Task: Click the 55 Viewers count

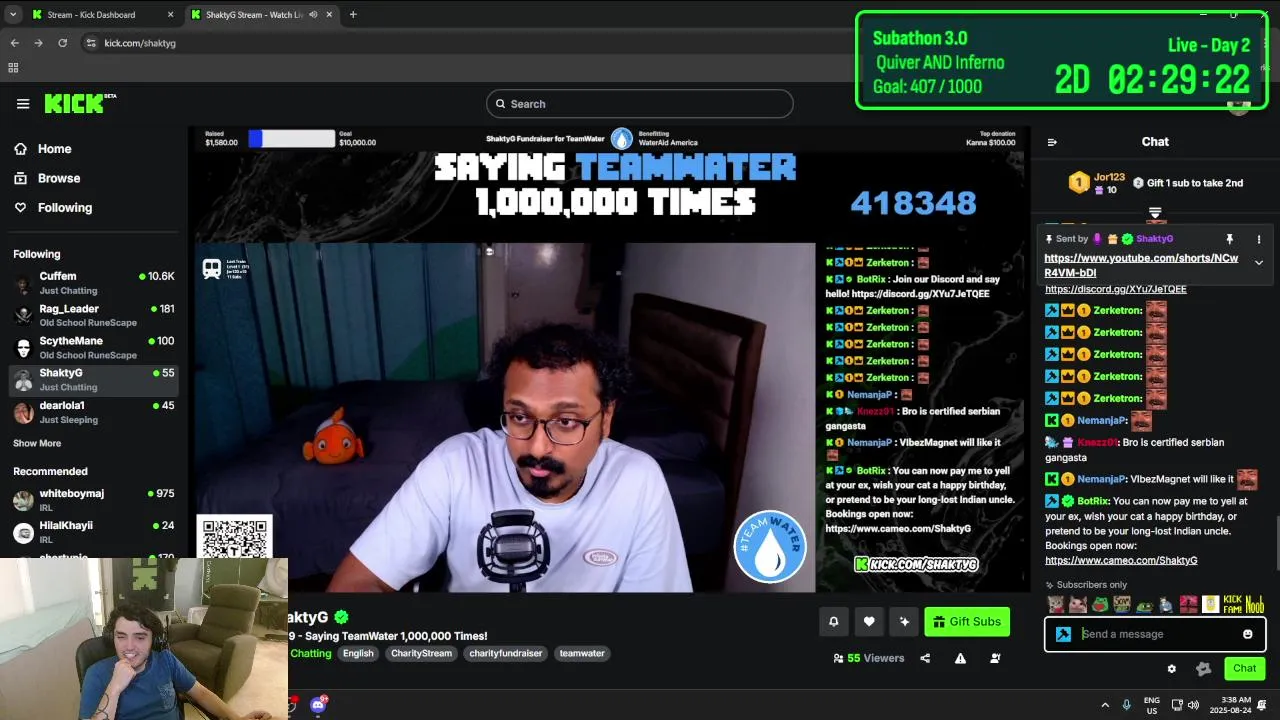Action: [869, 658]
